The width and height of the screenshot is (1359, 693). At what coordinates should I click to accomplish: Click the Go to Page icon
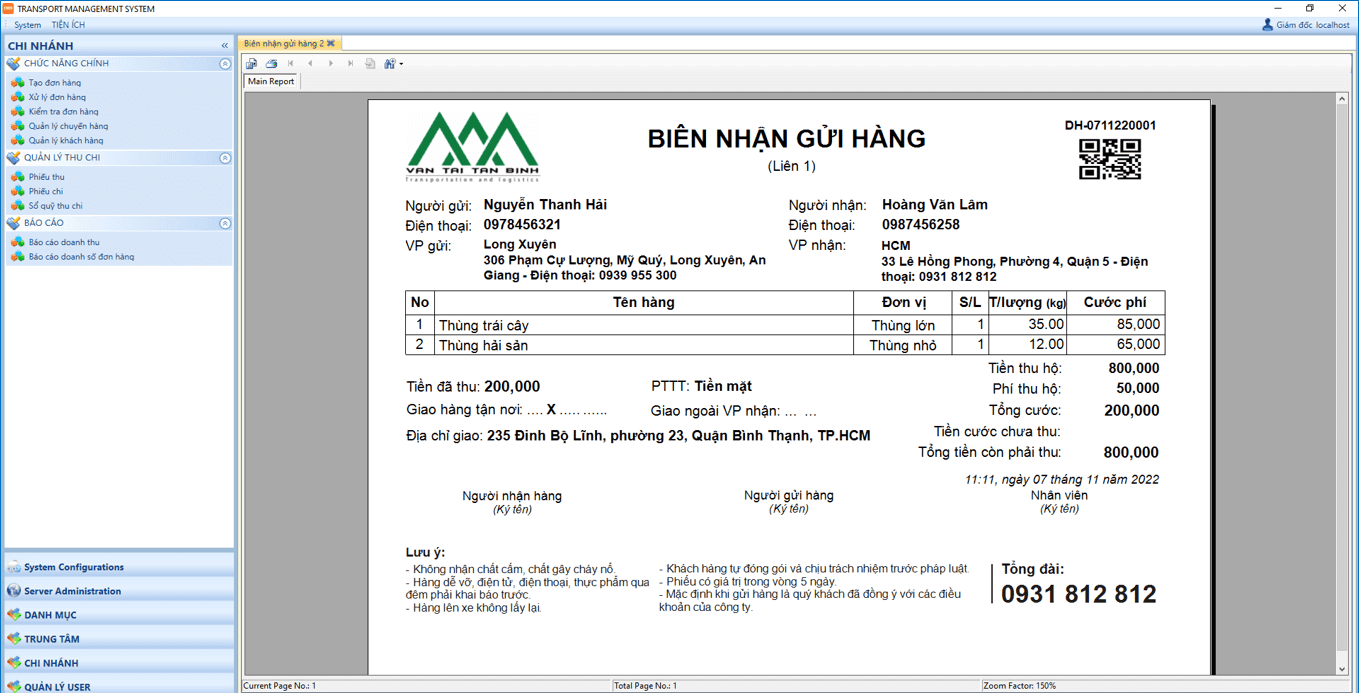[x=370, y=64]
